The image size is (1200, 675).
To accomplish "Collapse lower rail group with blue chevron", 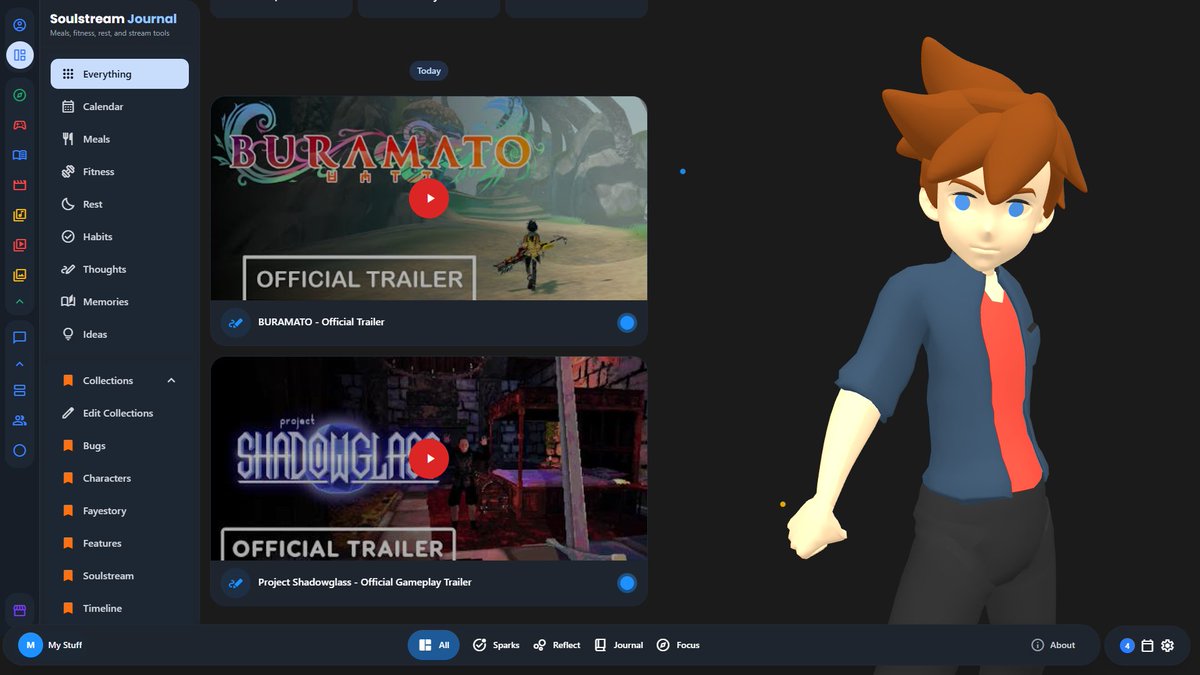I will click(x=19, y=364).
